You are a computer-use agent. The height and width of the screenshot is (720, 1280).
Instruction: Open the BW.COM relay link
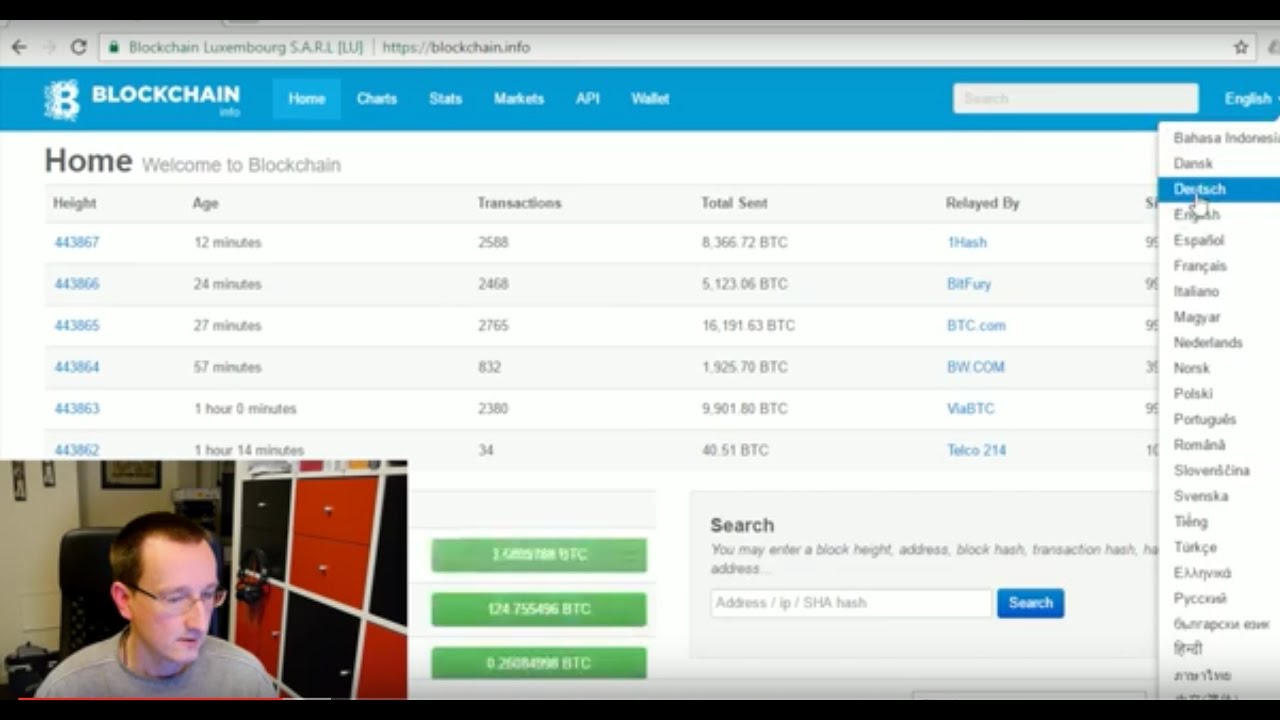pyautogui.click(x=975, y=367)
